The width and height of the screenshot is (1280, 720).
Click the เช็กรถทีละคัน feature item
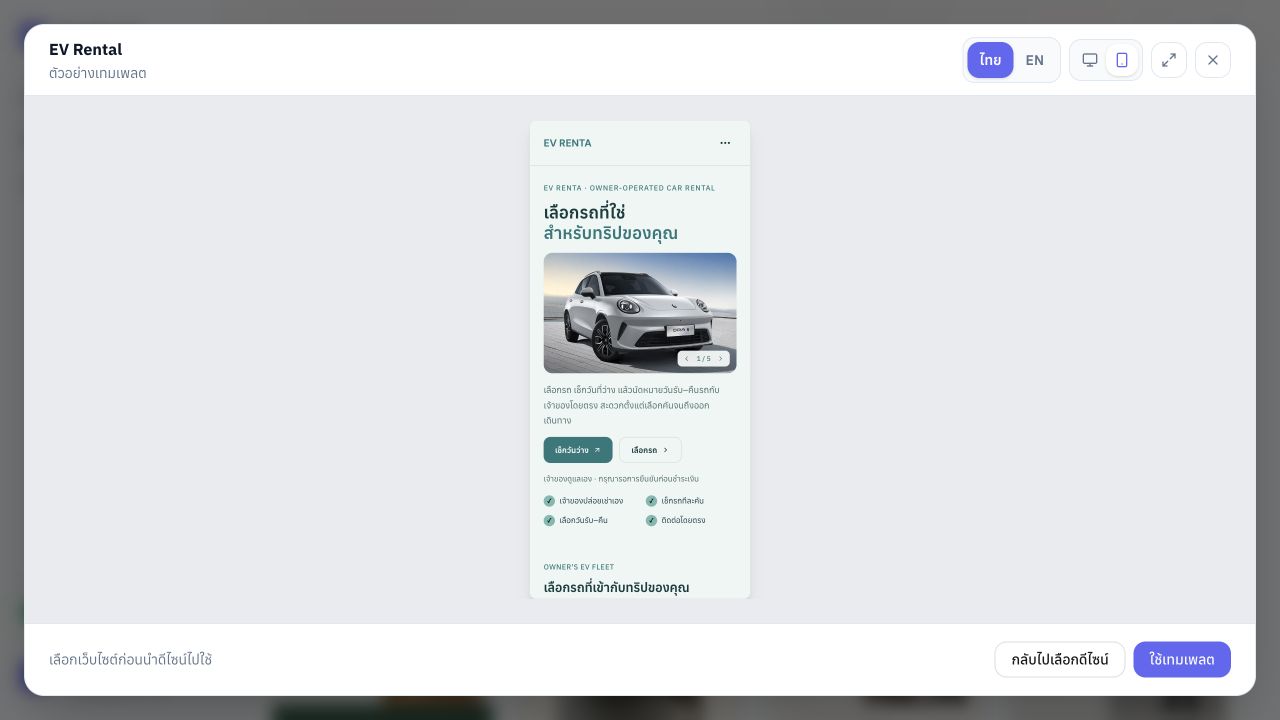675,501
